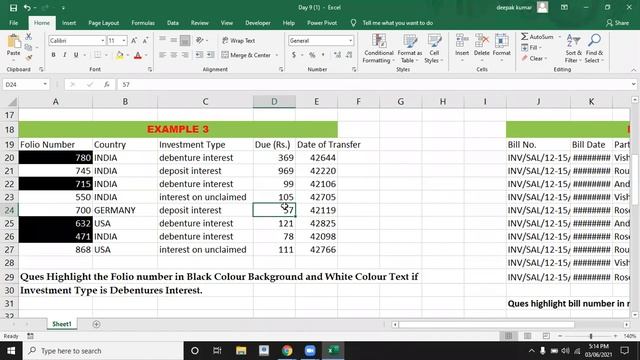The height and width of the screenshot is (360, 640).
Task: Click the Tell me what you want field
Action: [398, 23]
